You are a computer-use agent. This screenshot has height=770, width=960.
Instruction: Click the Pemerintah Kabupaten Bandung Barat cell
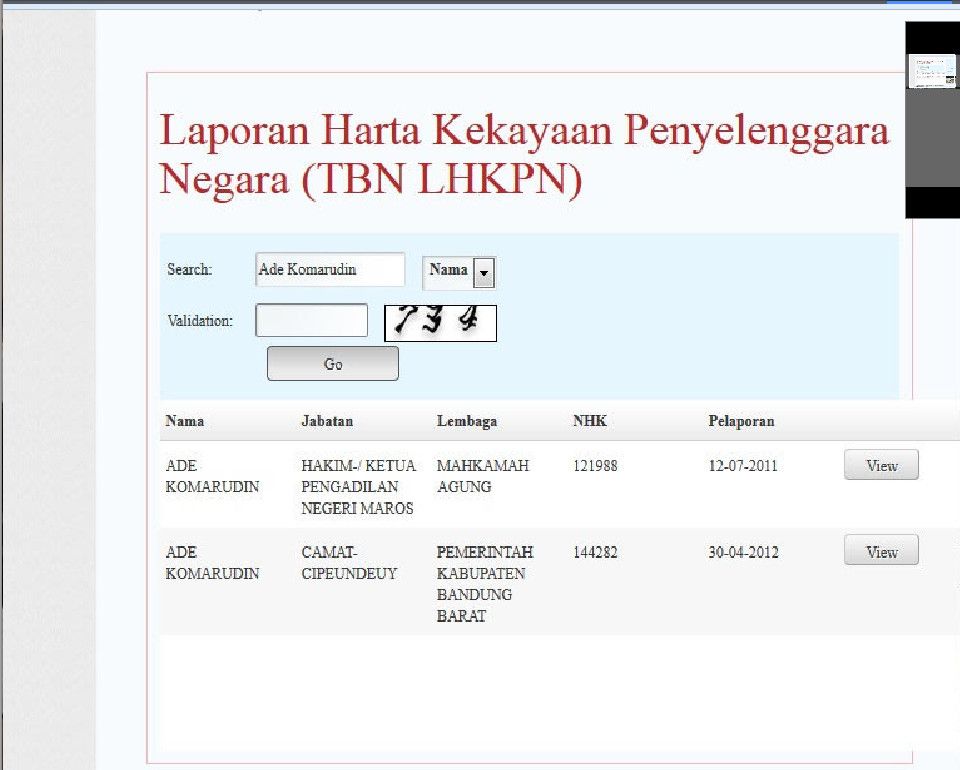[485, 584]
